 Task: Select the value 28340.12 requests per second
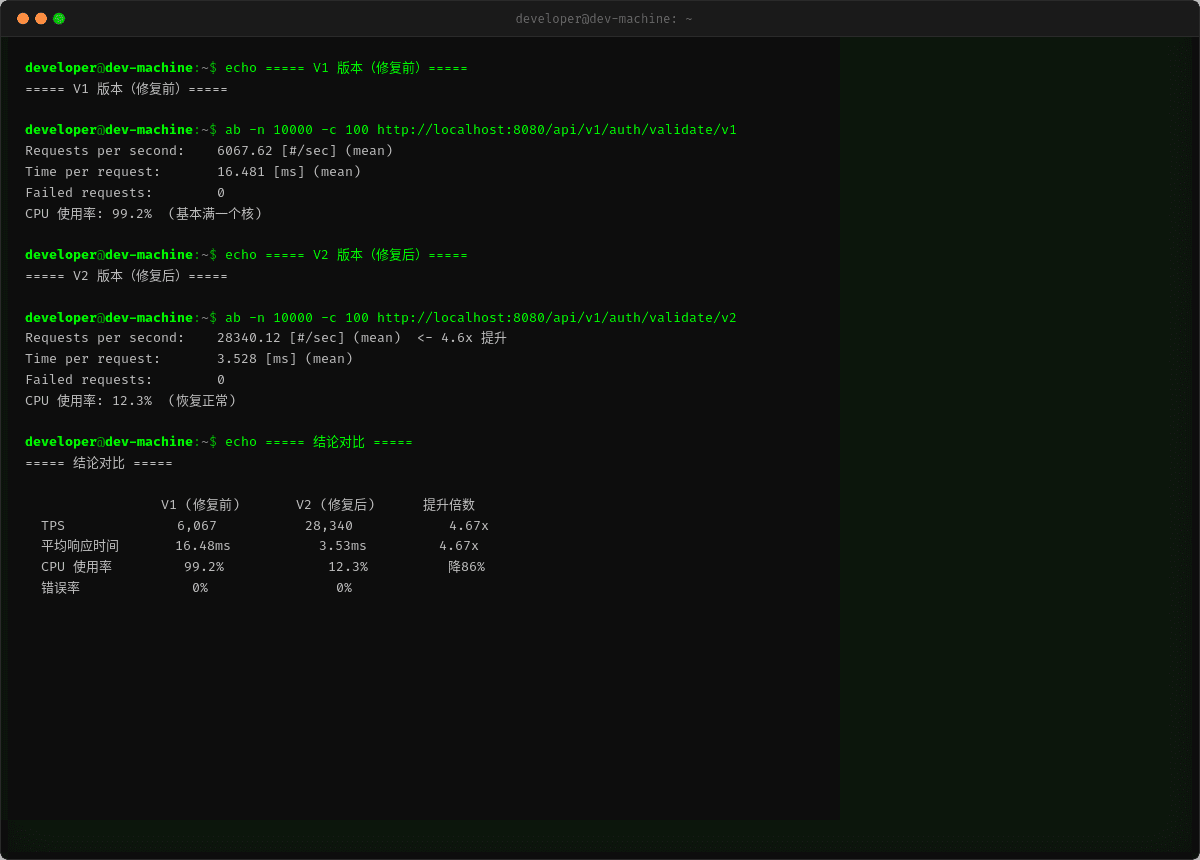point(249,338)
